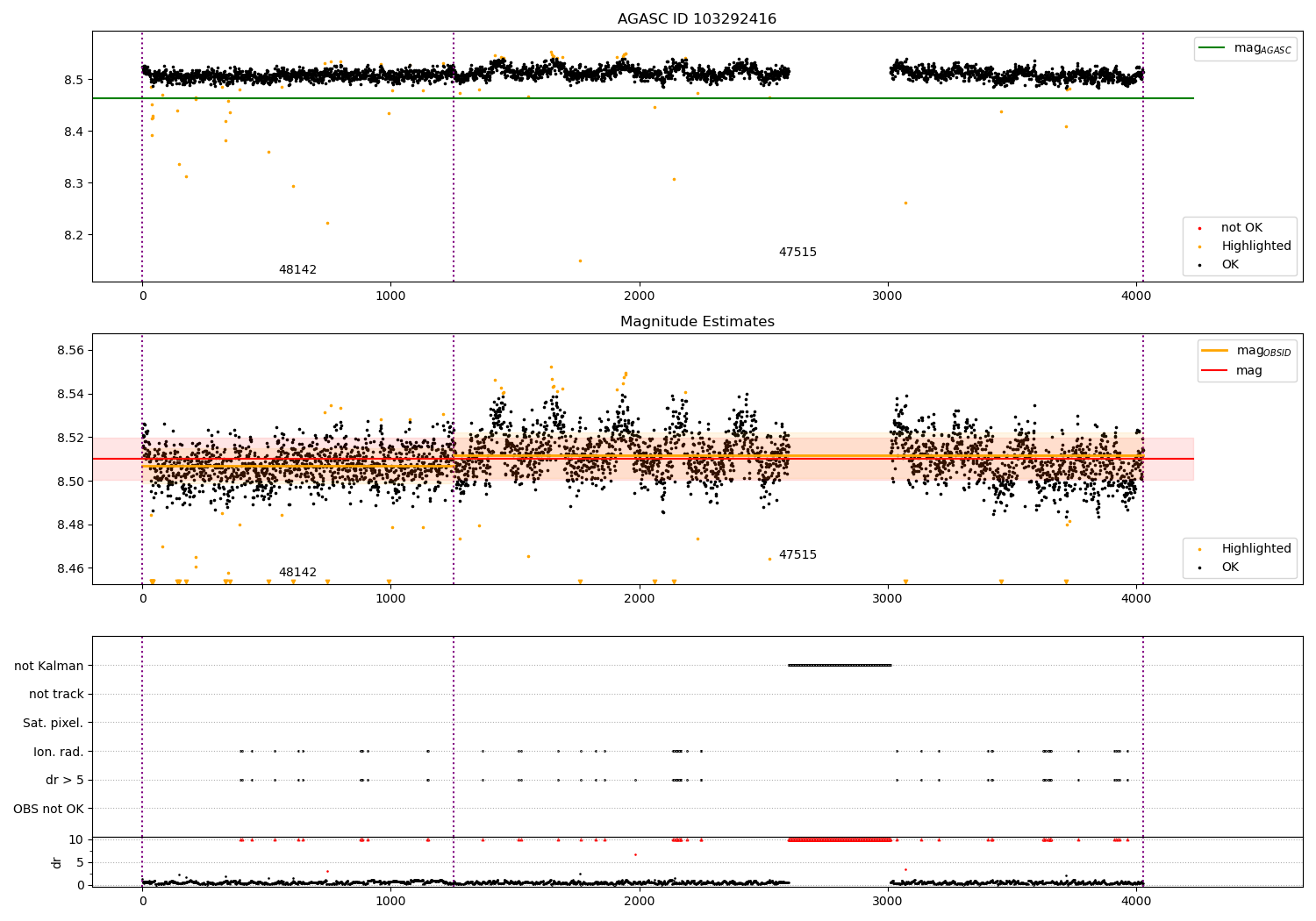Click the '5' tick on the dr axis

[81, 862]
